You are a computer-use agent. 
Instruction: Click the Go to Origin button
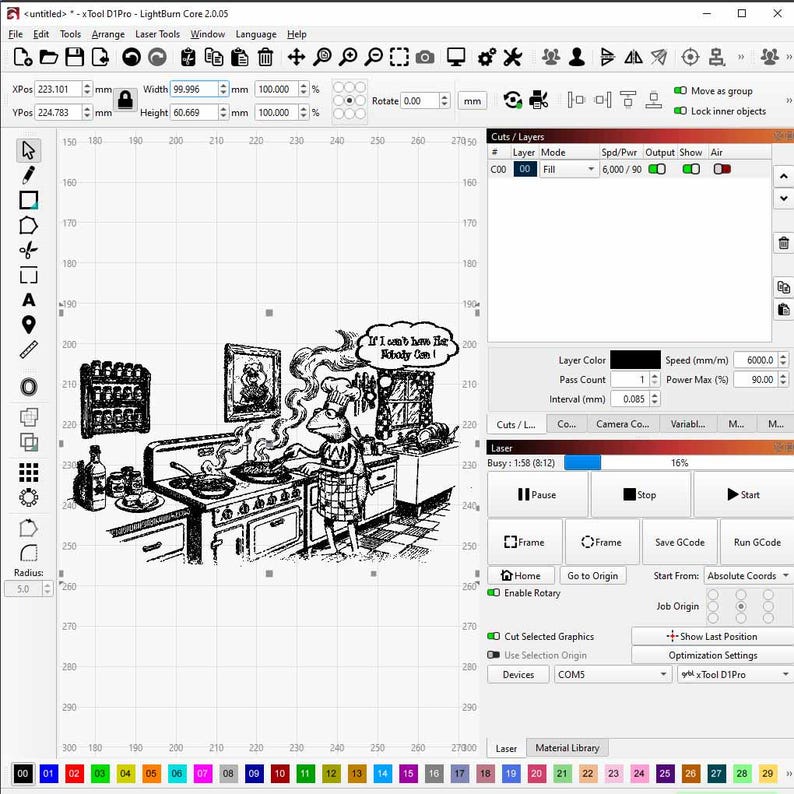[x=592, y=576]
